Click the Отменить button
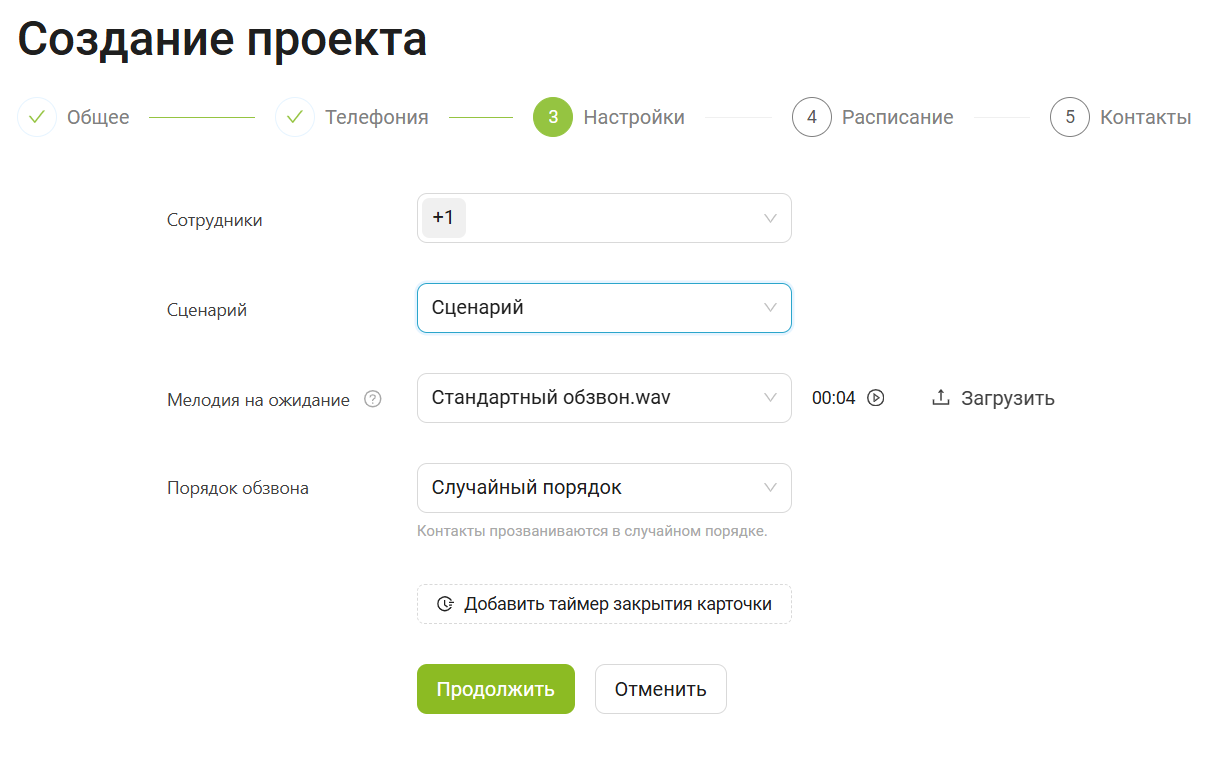Screen dimensions: 1212x765 pos(660,689)
